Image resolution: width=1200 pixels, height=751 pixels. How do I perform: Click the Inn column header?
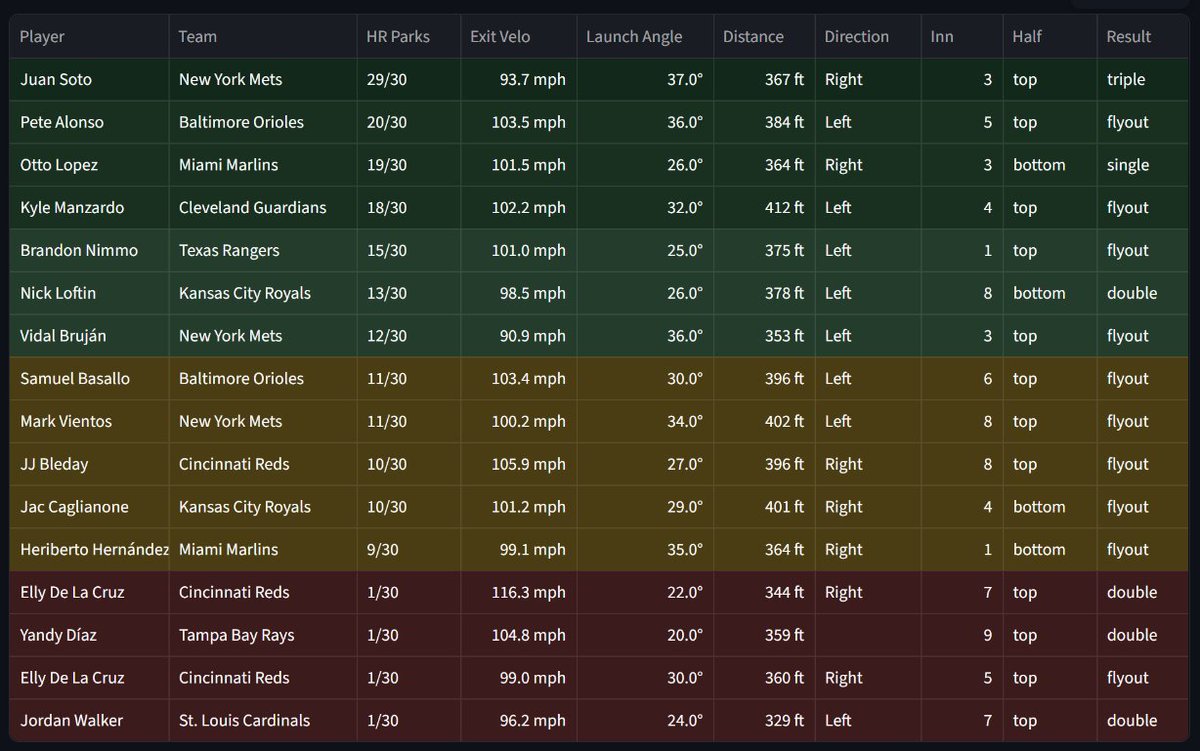(961, 36)
